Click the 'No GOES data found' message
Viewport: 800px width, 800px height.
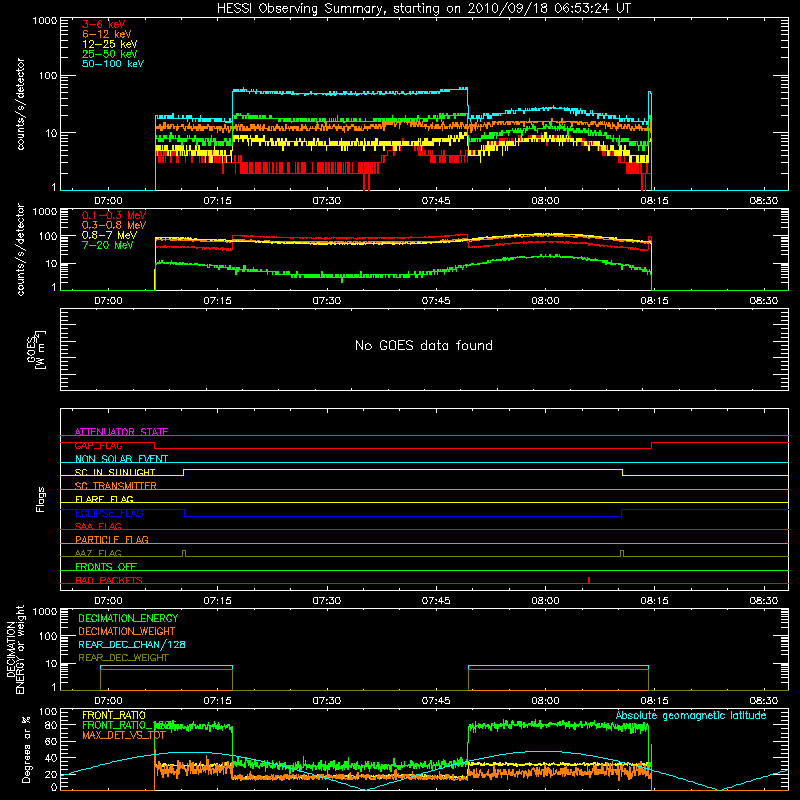click(424, 345)
